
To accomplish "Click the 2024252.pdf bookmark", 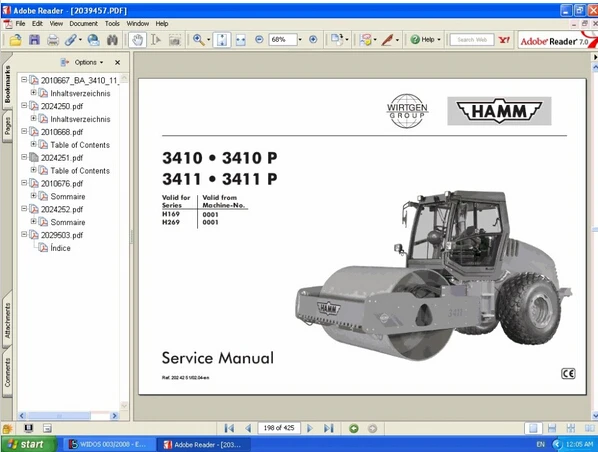I will tap(62, 209).
